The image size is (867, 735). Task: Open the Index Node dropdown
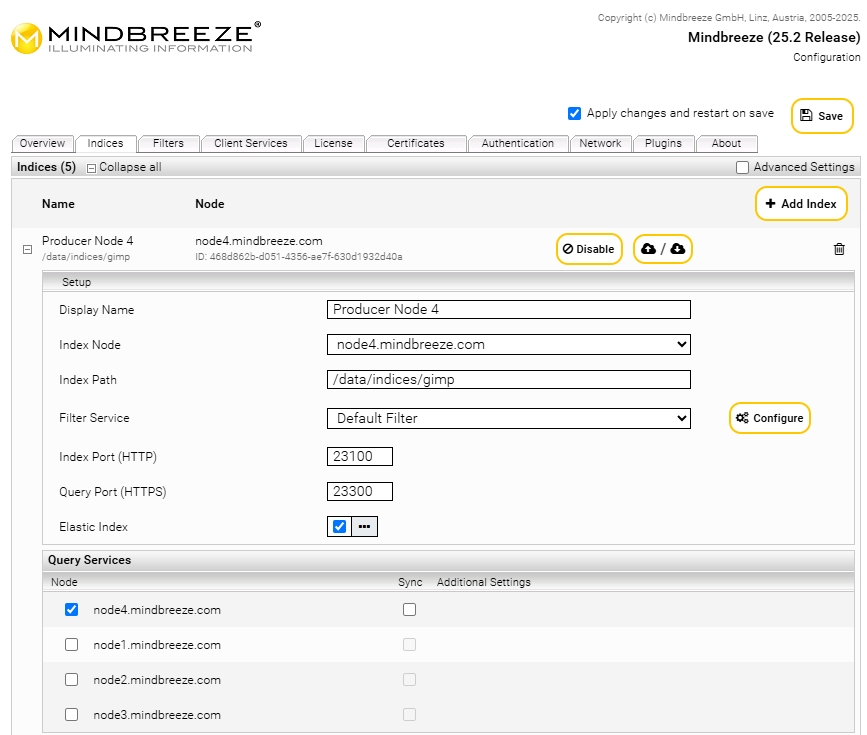(x=509, y=345)
